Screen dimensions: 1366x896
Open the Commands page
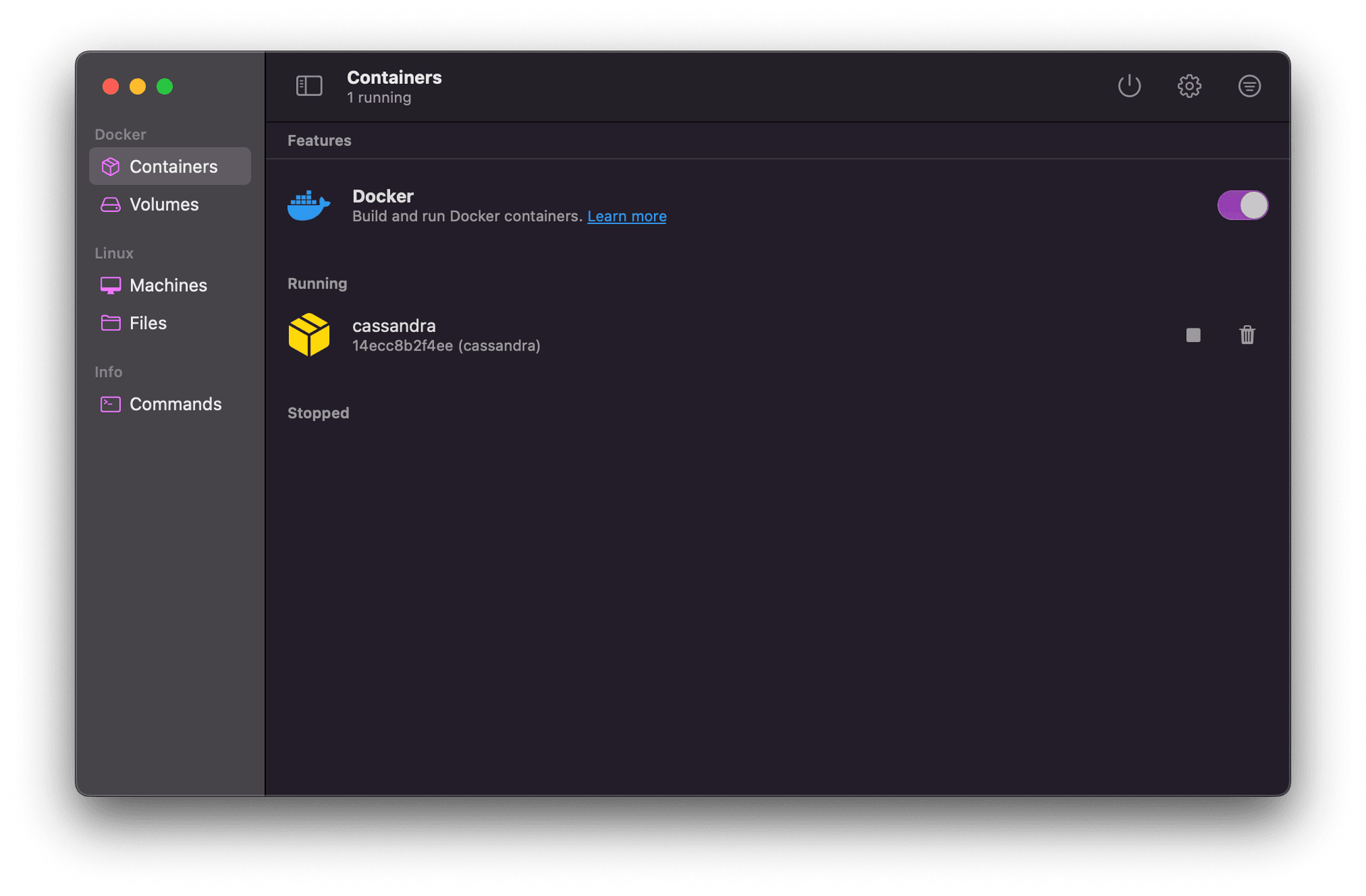175,404
